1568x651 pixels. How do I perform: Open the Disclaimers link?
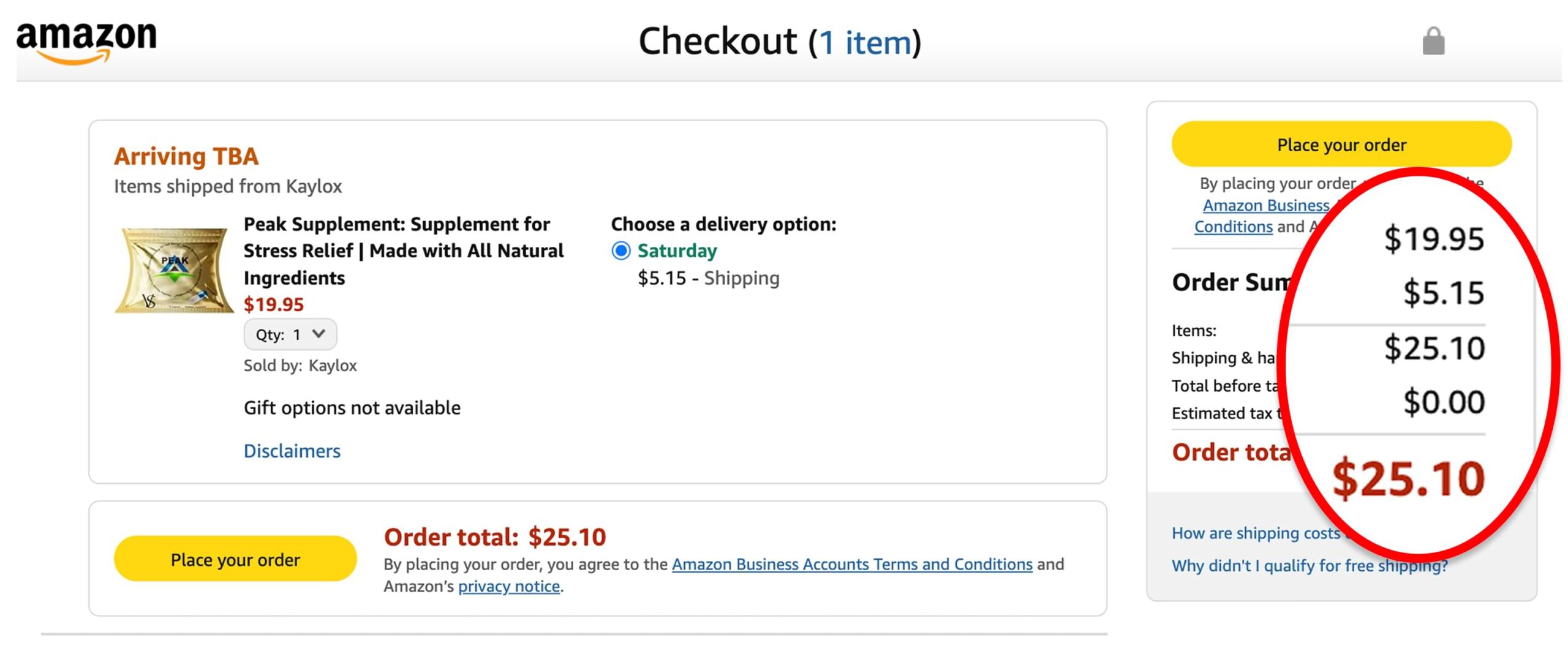292,451
